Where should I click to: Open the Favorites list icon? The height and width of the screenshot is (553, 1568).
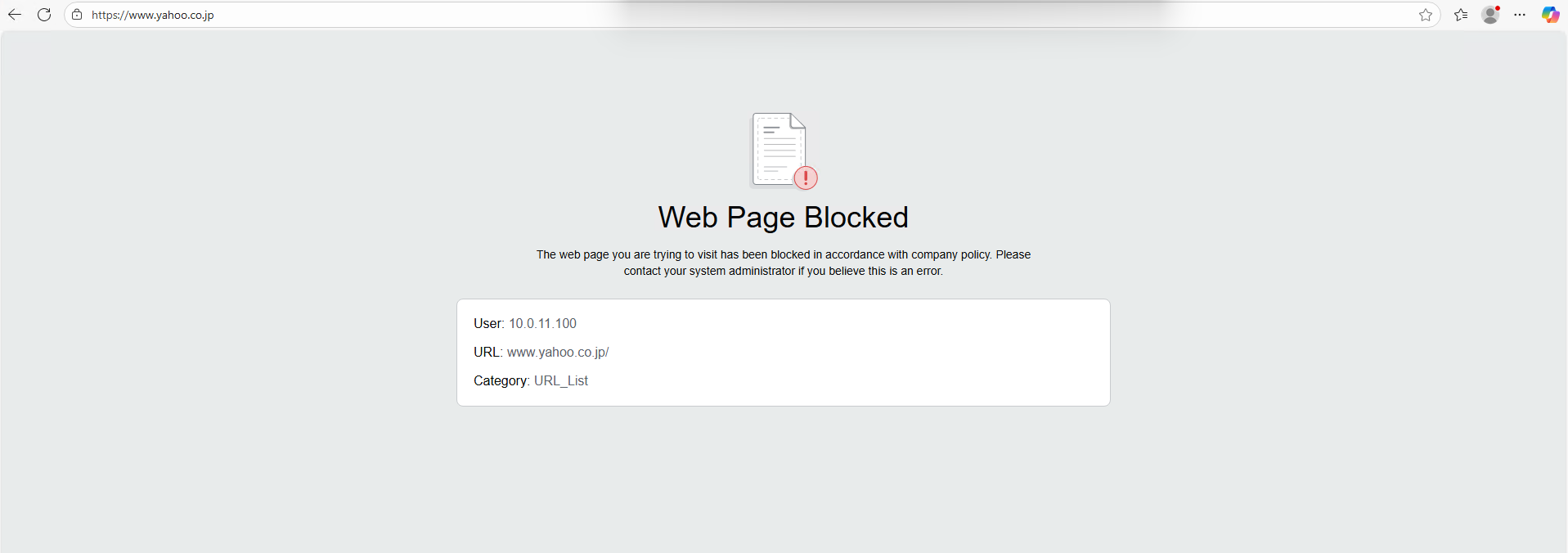[x=1461, y=15]
